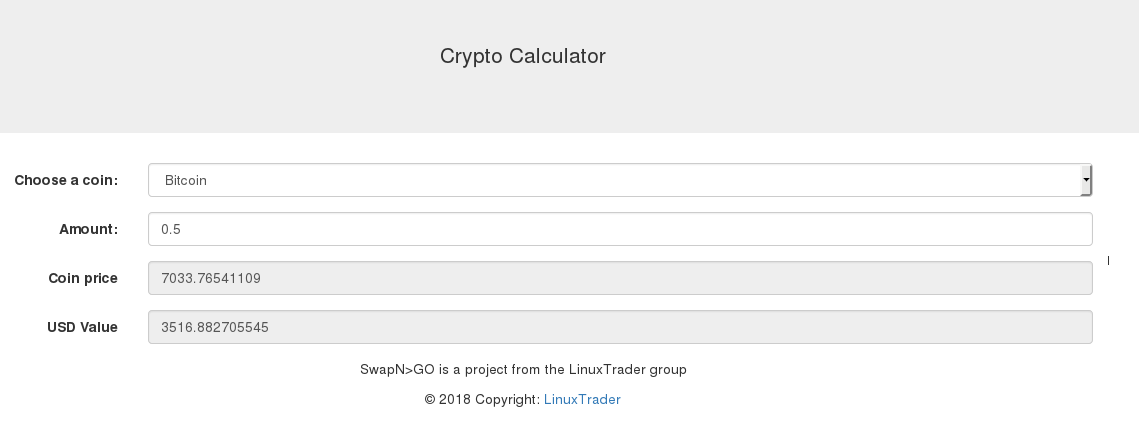1139x440 pixels.
Task: Click the USD Value output field
Action: coord(619,327)
